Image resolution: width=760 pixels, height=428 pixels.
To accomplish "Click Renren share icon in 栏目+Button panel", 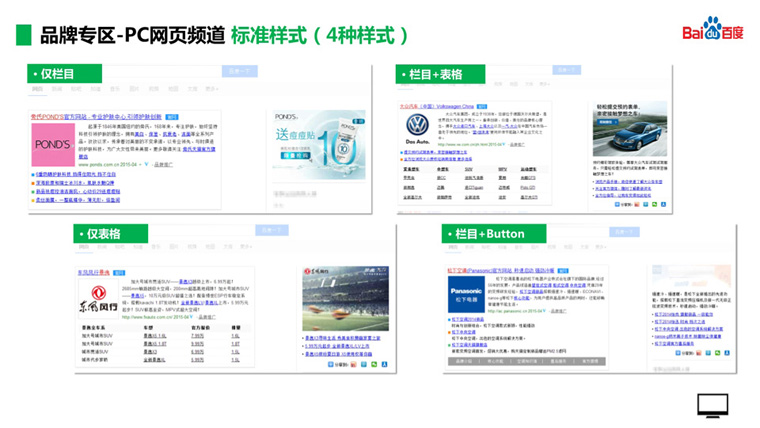I will [x=727, y=353].
